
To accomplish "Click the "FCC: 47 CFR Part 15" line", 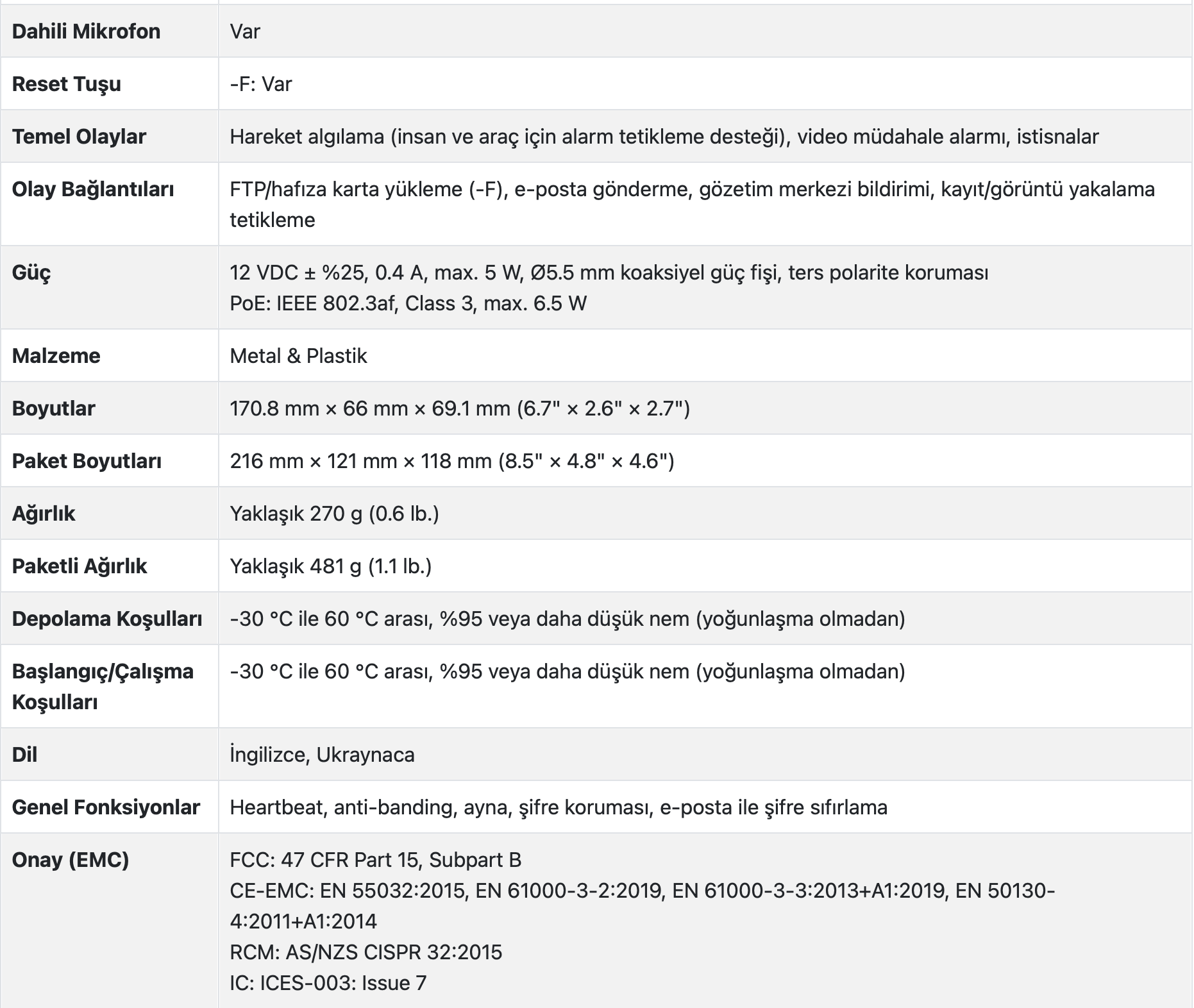I will pyautogui.click(x=375, y=860).
